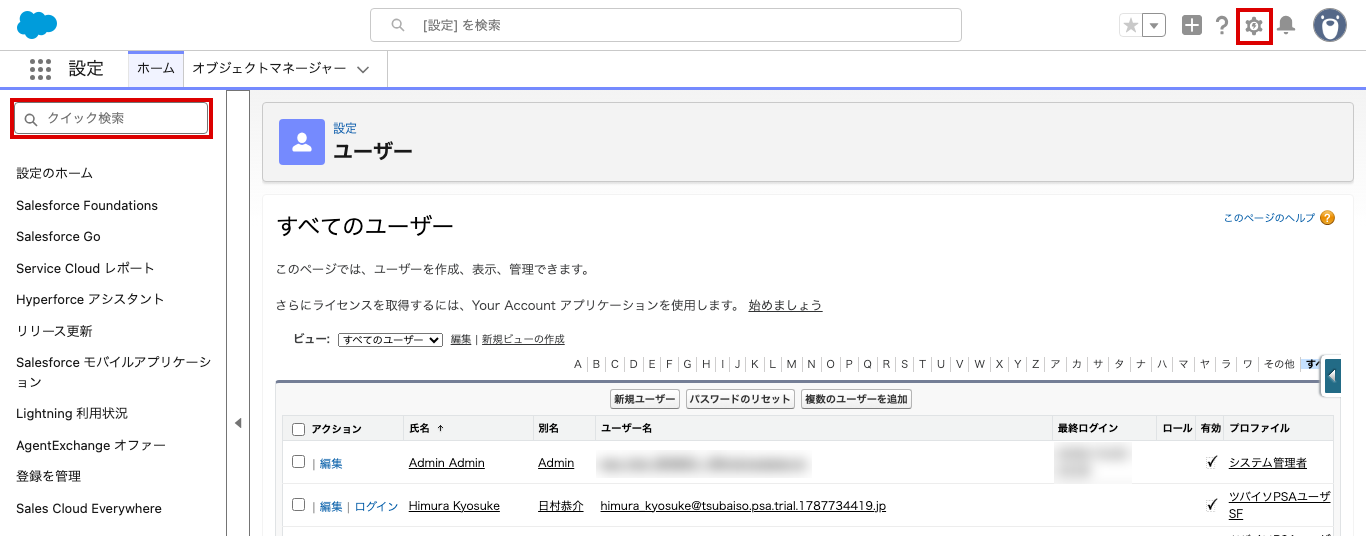Switch to the オブジェクトマネージャー tab
This screenshot has width=1366, height=536.
click(x=269, y=69)
